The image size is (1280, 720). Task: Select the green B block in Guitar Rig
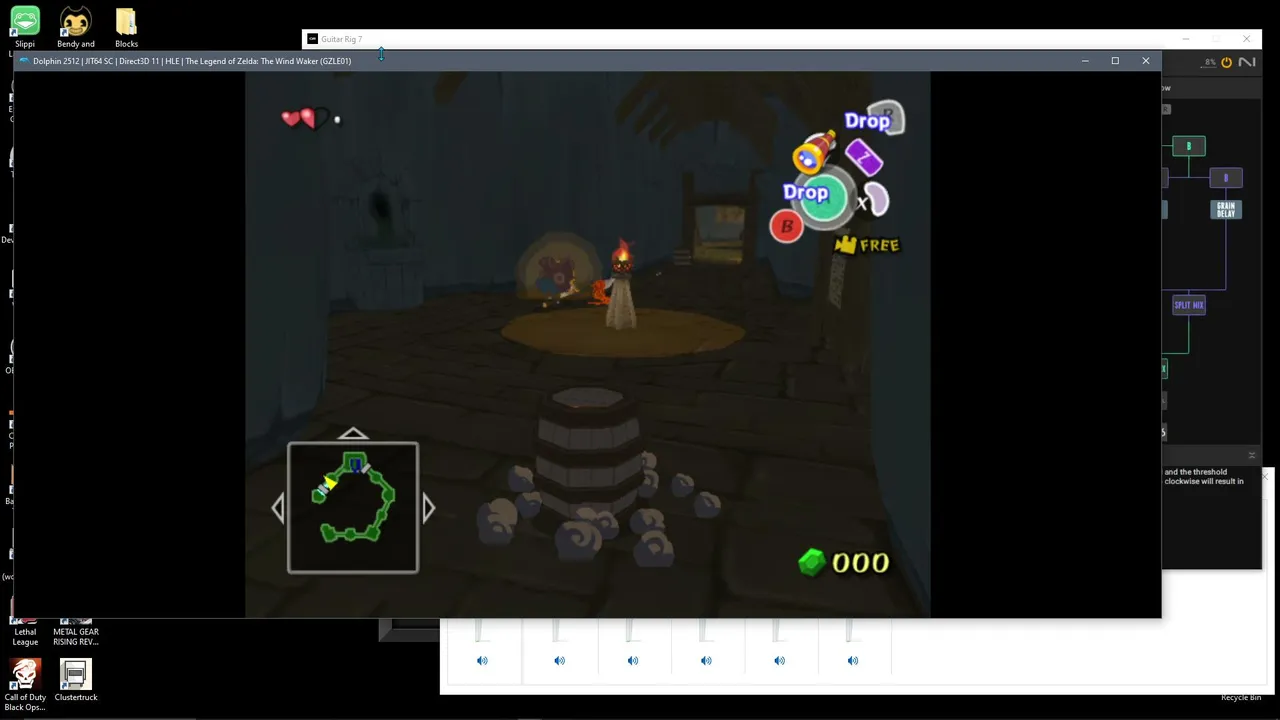pyautogui.click(x=1189, y=146)
